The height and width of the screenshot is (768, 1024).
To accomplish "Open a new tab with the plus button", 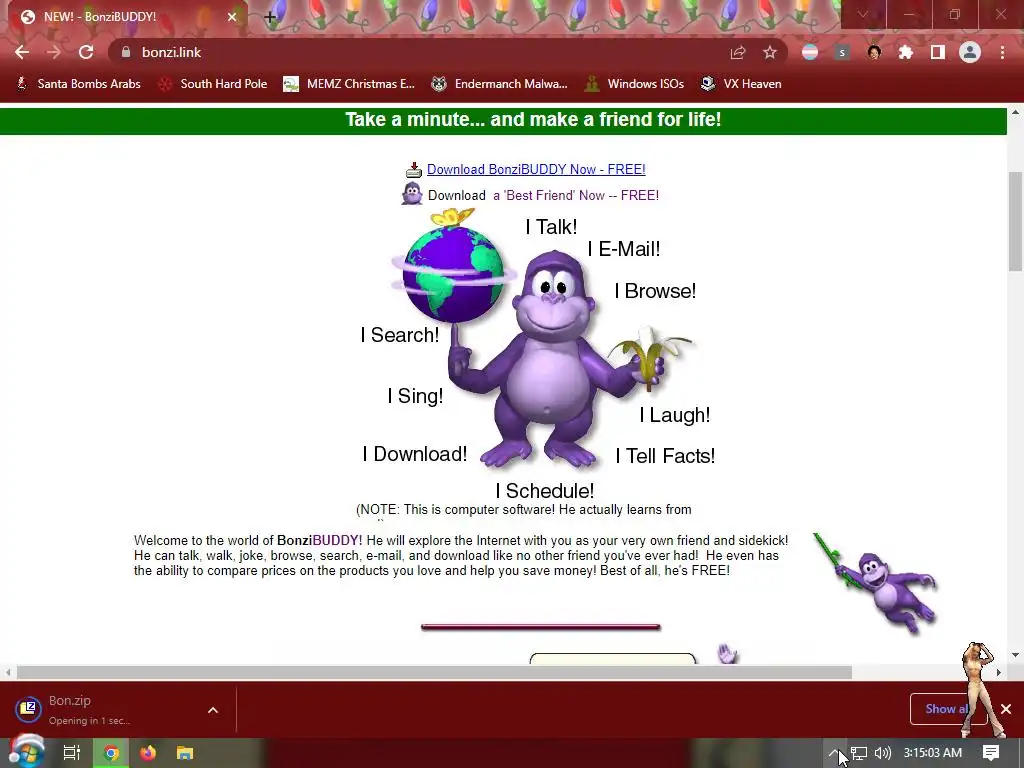I will (270, 17).
